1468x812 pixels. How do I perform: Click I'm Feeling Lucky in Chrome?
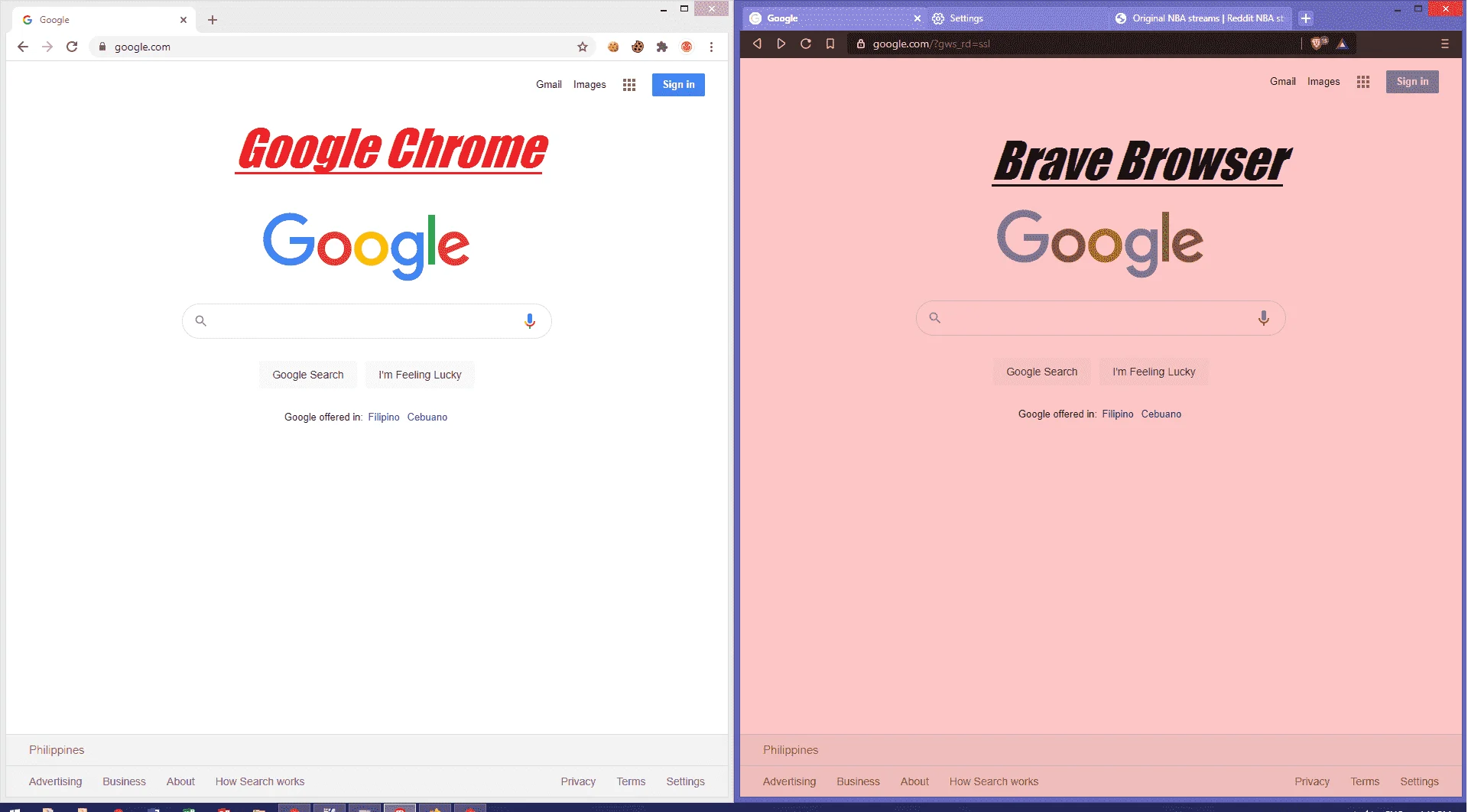tap(420, 375)
